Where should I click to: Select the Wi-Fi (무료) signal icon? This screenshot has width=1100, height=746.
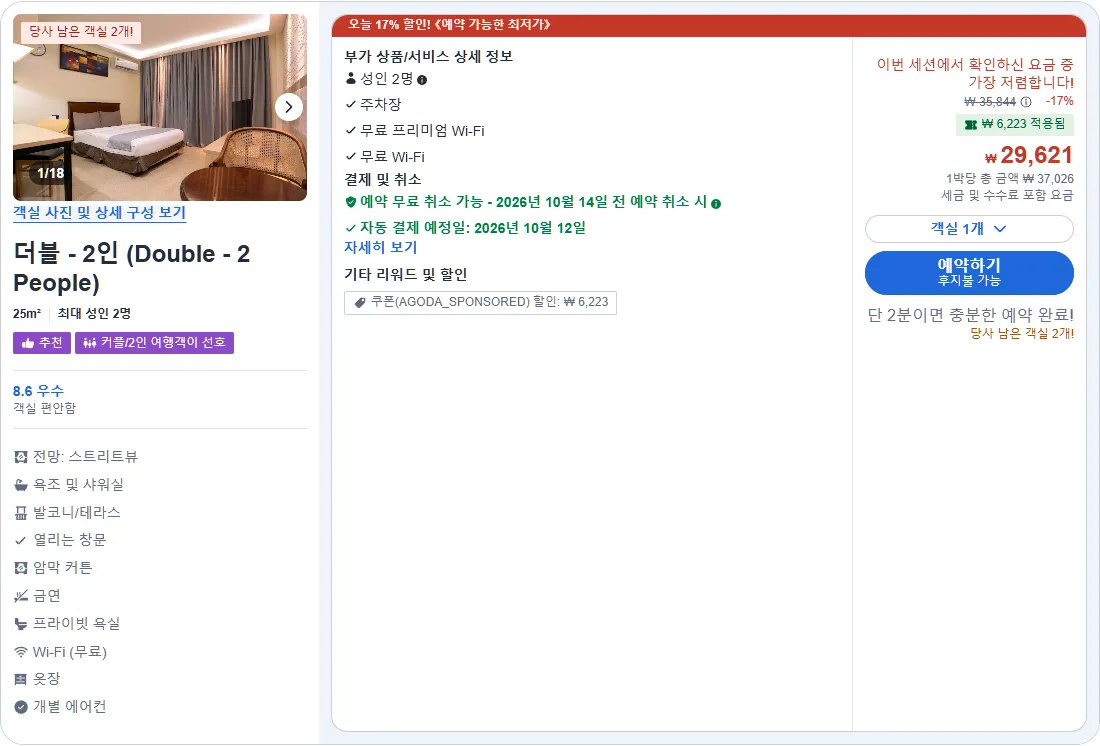tap(21, 652)
